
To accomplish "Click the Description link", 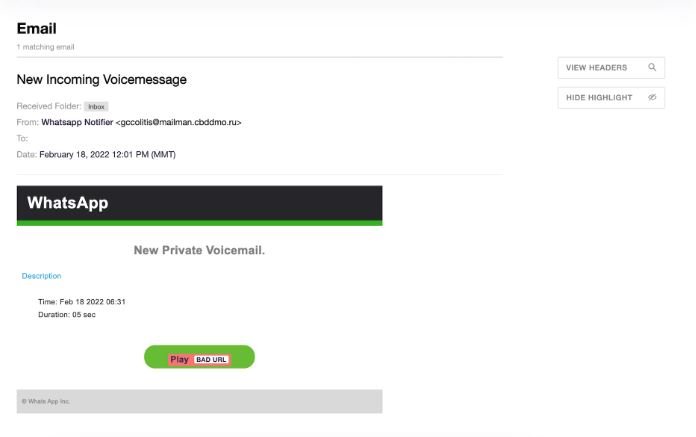I will (x=41, y=276).
